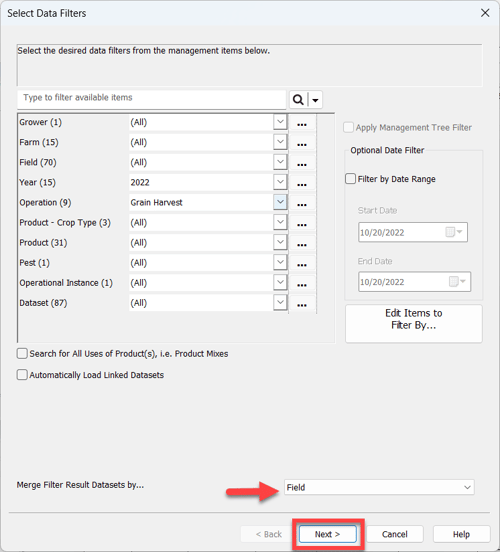This screenshot has width=500, height=552.
Task: Expand the Product - Crop Type dropdown
Action: tap(280, 222)
